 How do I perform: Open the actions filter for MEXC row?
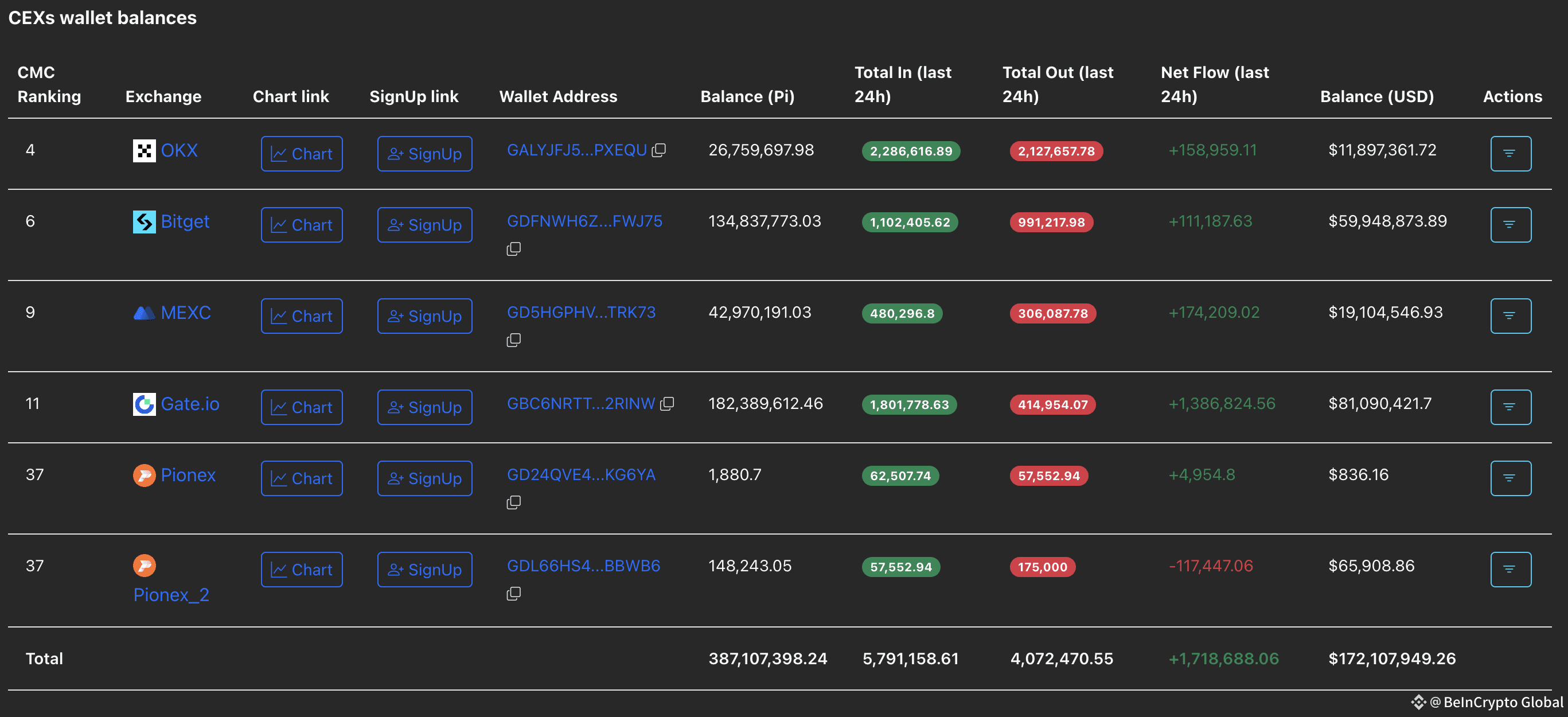tap(1511, 316)
